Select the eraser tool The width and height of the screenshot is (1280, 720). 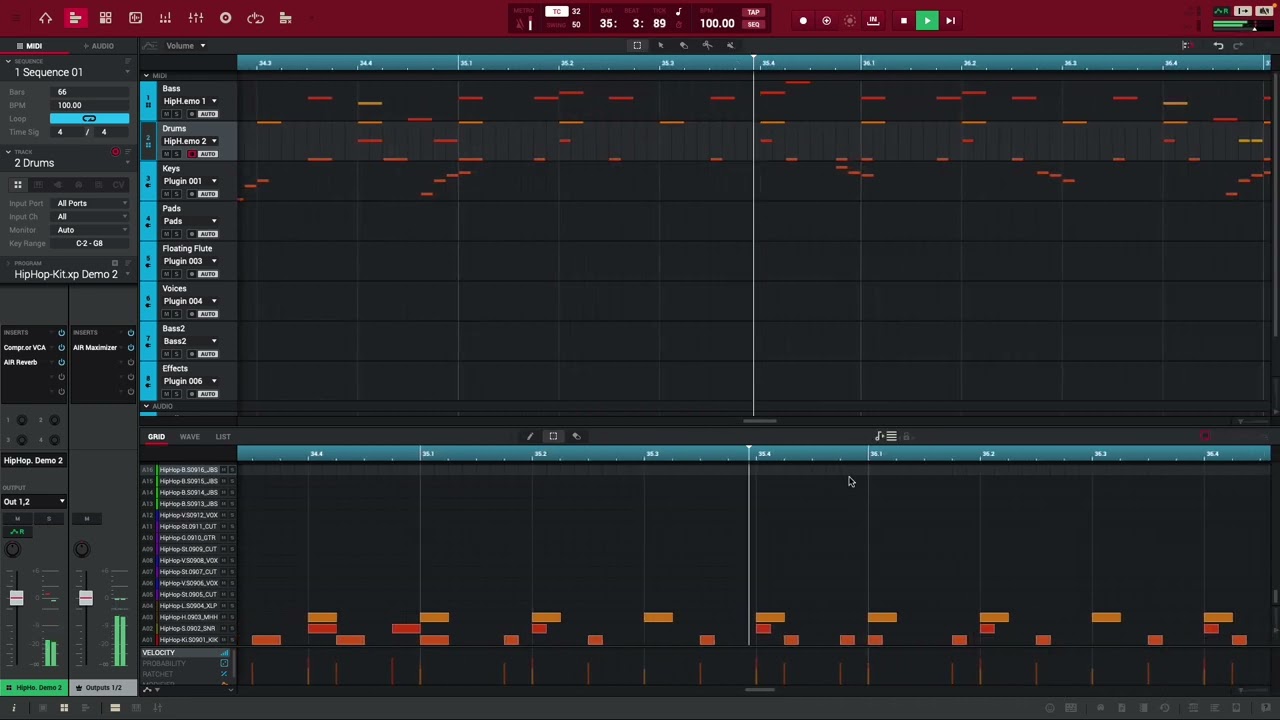pyautogui.click(x=684, y=45)
